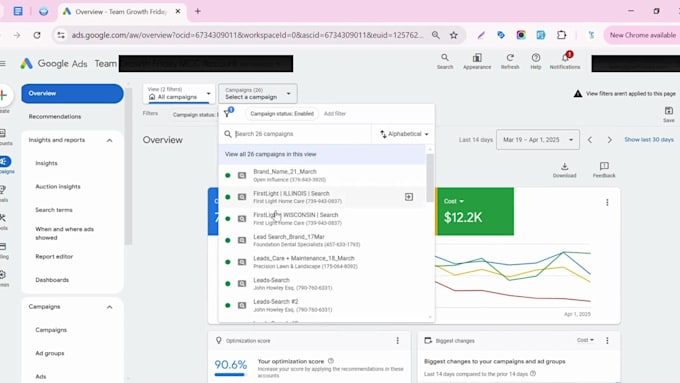Open the Search tool in the header
The width and height of the screenshot is (680, 383).
tap(445, 61)
